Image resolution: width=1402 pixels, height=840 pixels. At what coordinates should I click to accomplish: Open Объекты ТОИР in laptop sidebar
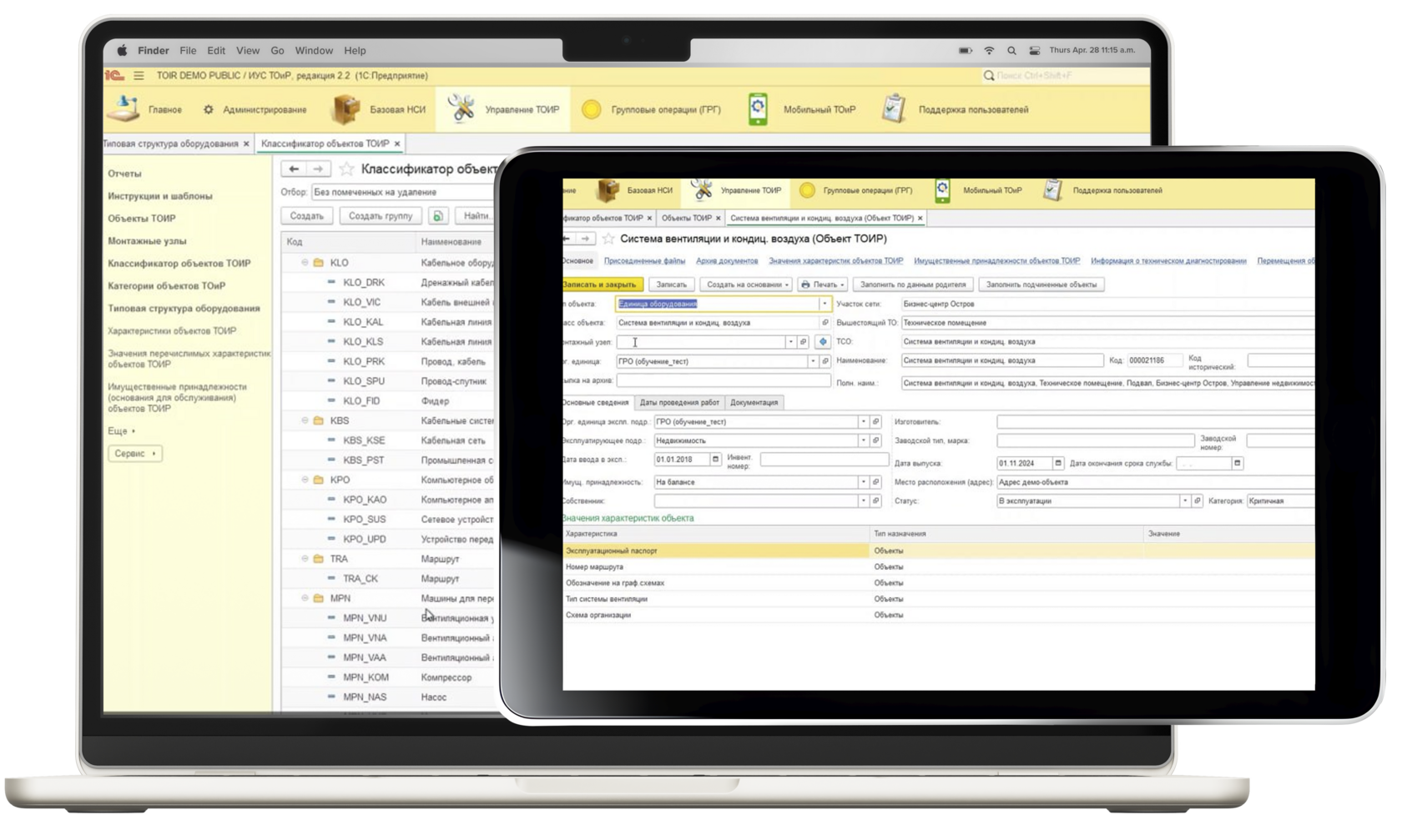point(141,219)
